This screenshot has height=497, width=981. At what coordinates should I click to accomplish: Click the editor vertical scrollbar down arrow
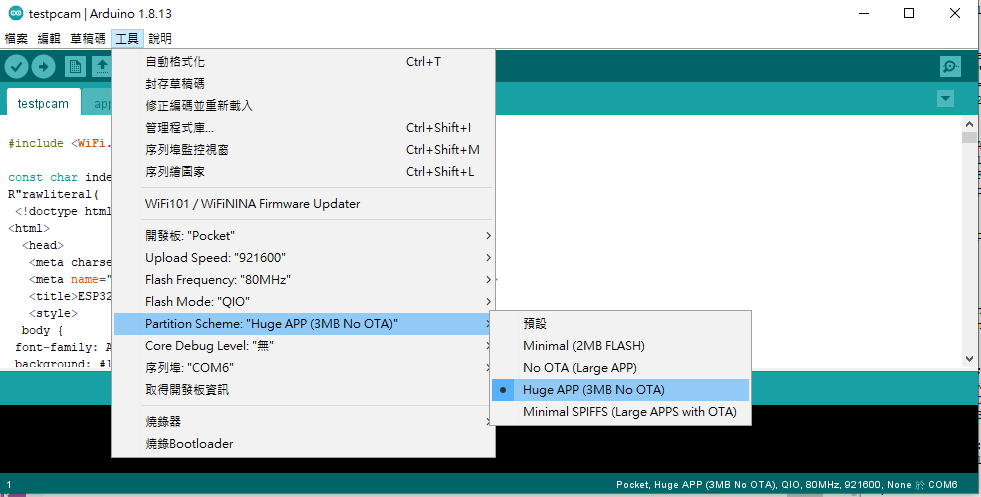(969, 359)
